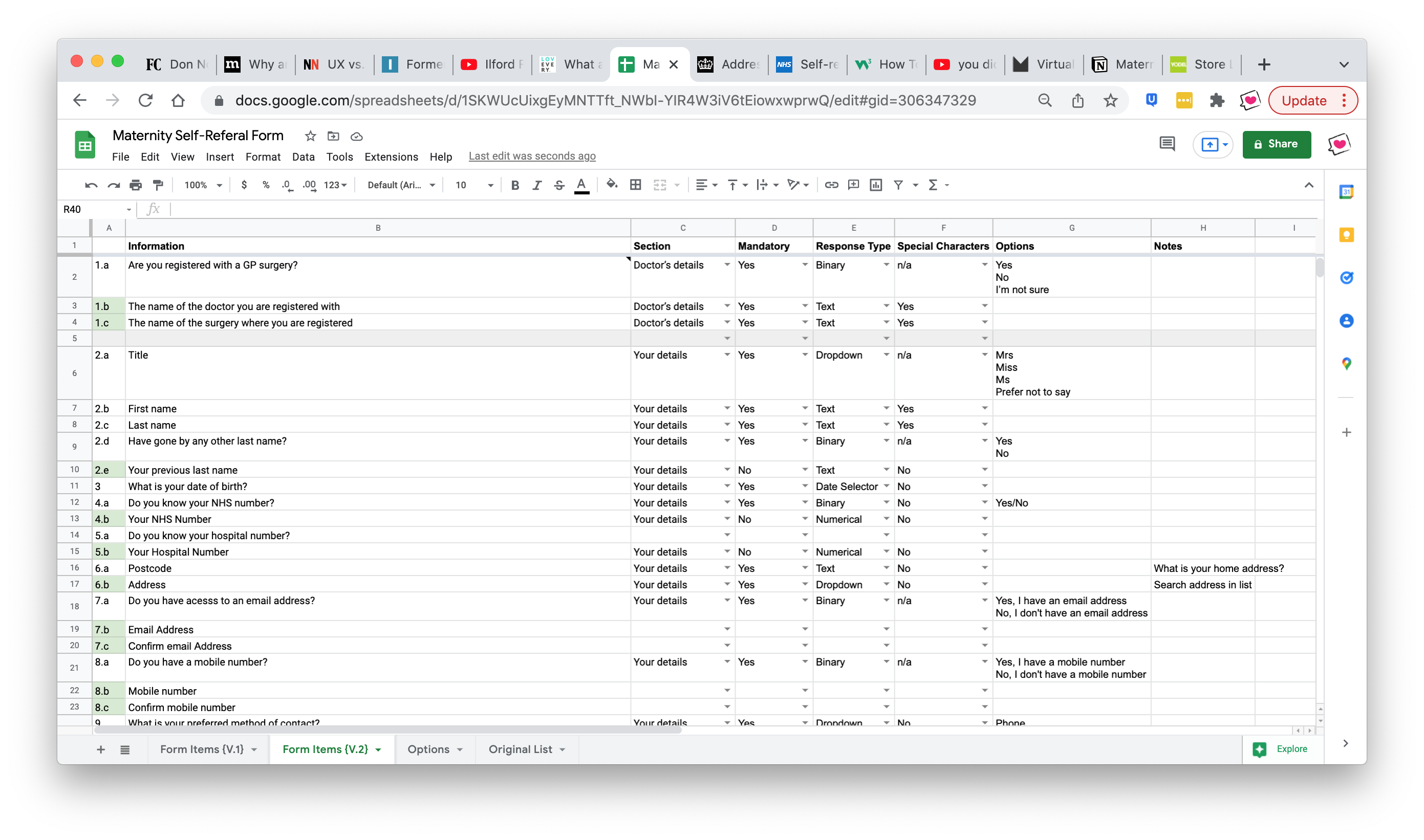
Task: Toggle bold formatting
Action: pyautogui.click(x=515, y=185)
